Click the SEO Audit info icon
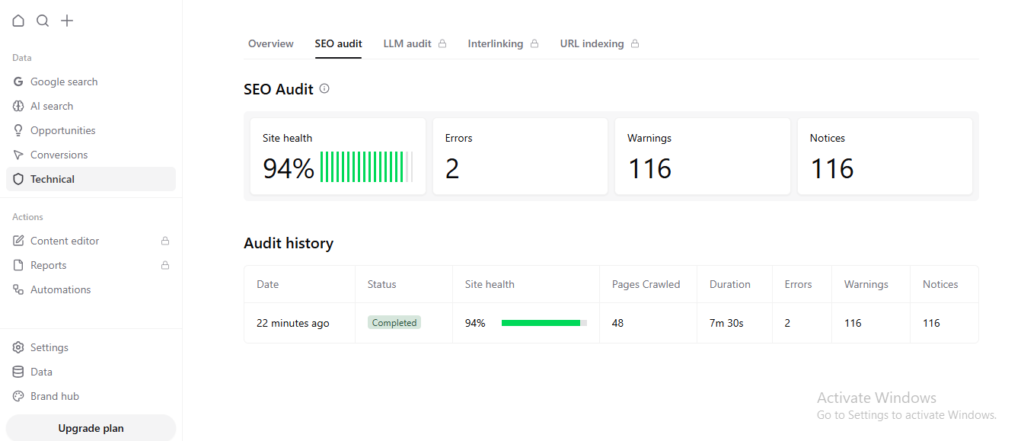 click(x=324, y=89)
